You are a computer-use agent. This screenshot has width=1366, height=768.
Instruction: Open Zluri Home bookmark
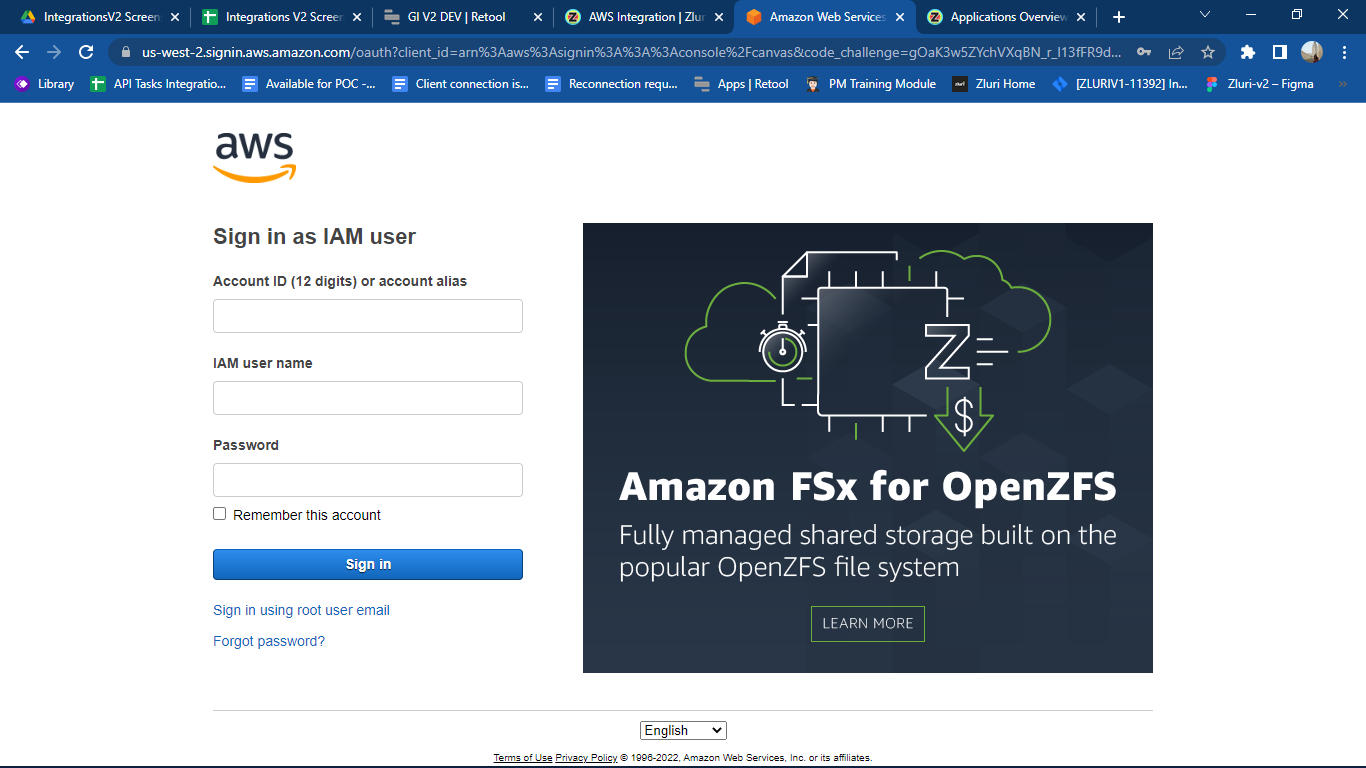point(994,84)
